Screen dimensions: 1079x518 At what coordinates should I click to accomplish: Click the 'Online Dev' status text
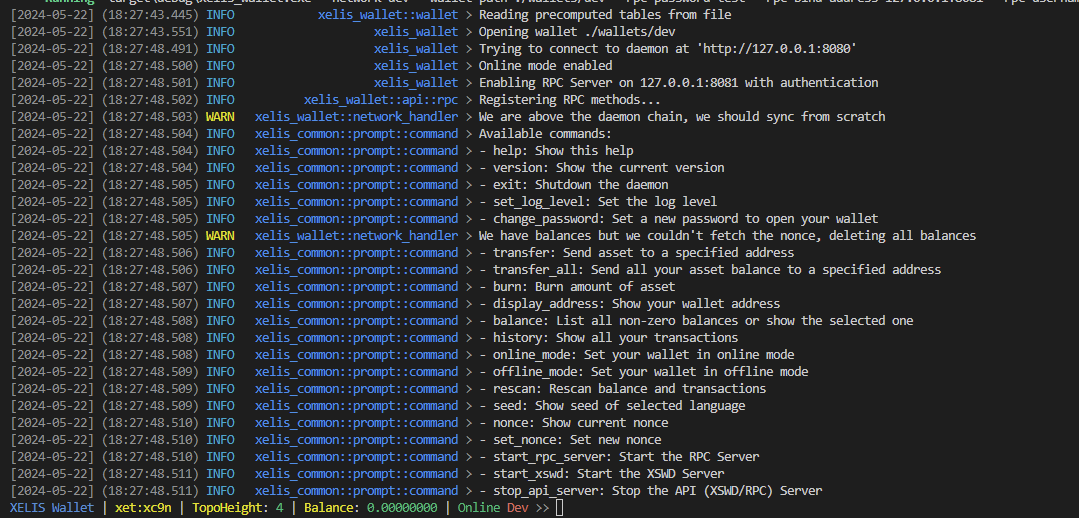tap(493, 508)
